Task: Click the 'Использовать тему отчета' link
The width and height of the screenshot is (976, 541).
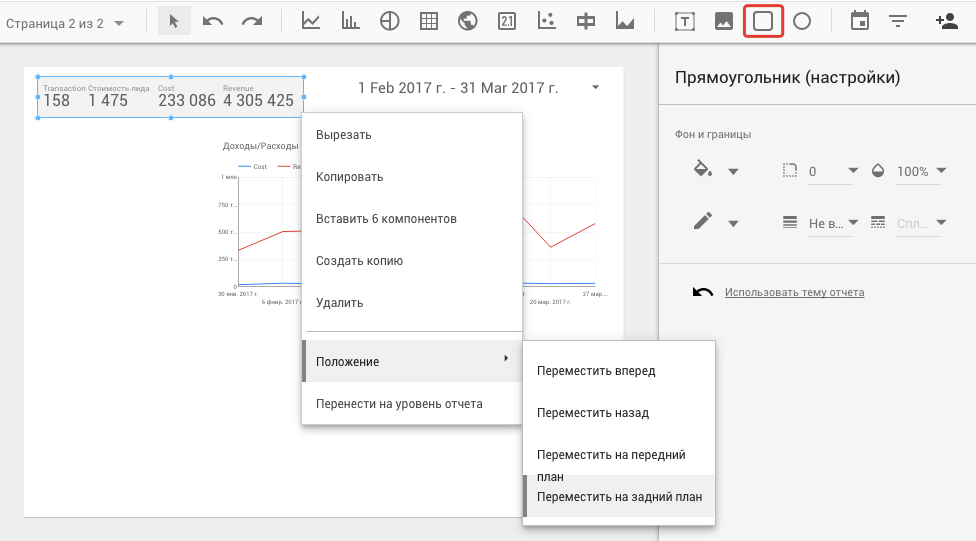Action: click(794, 292)
